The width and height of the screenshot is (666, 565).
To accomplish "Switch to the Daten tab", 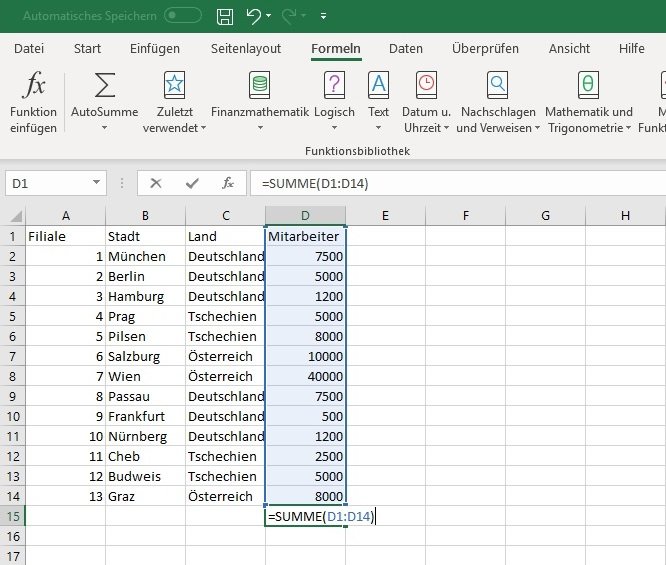I will point(405,48).
